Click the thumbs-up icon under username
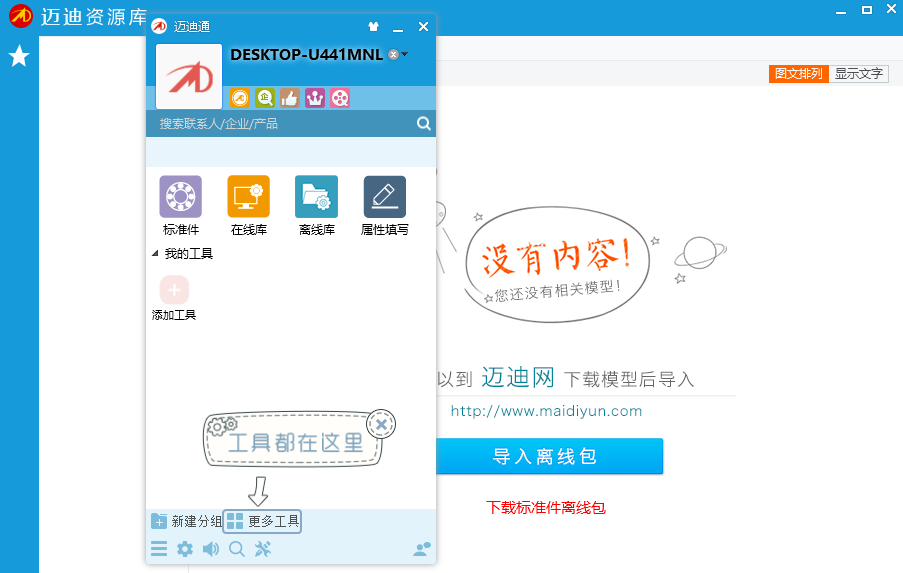Viewport: 903px width, 573px height. (290, 98)
